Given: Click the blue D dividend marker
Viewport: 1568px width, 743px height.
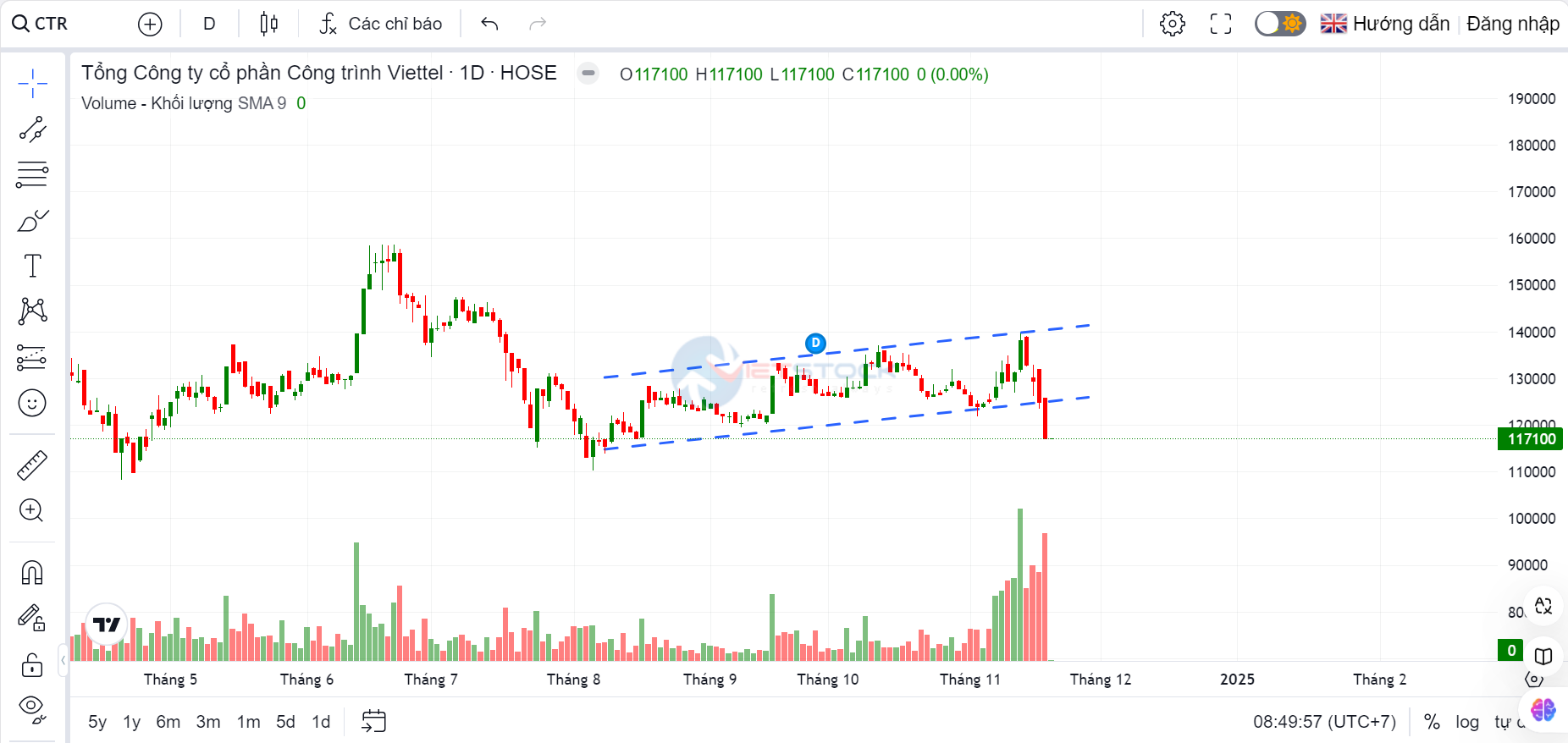Looking at the screenshot, I should pyautogui.click(x=815, y=343).
